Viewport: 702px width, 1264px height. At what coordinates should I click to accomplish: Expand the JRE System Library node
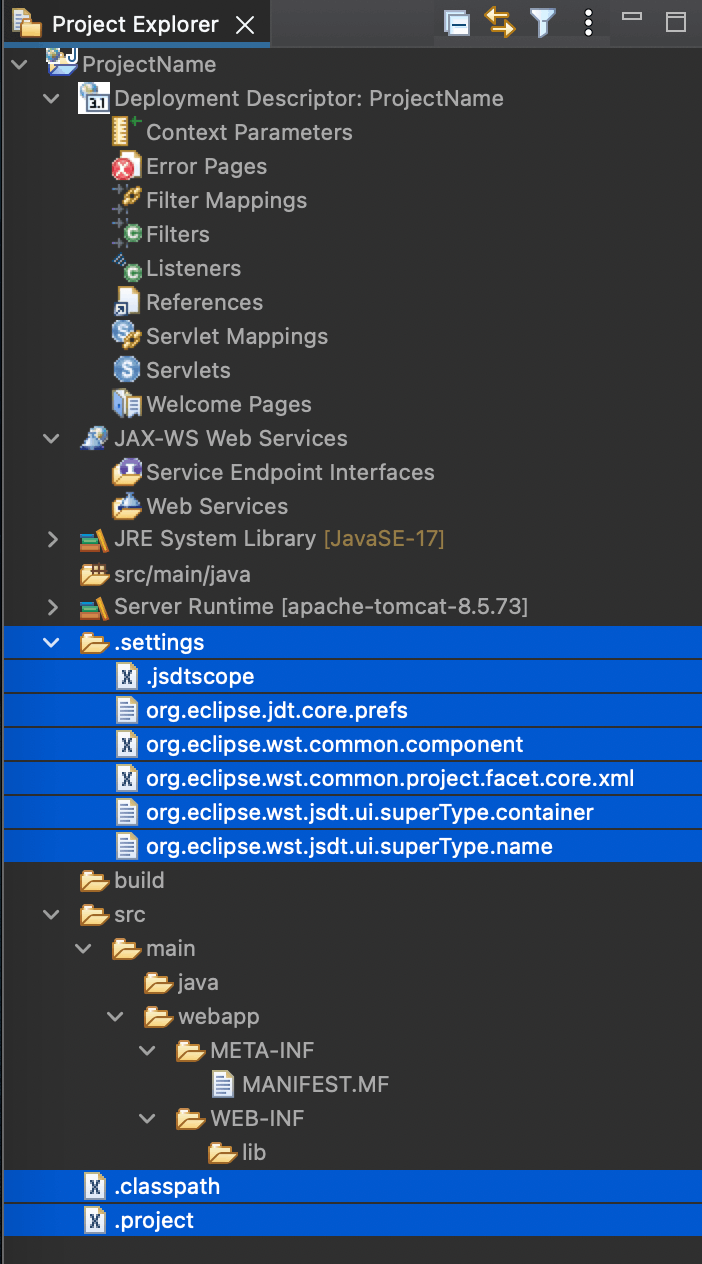53,540
